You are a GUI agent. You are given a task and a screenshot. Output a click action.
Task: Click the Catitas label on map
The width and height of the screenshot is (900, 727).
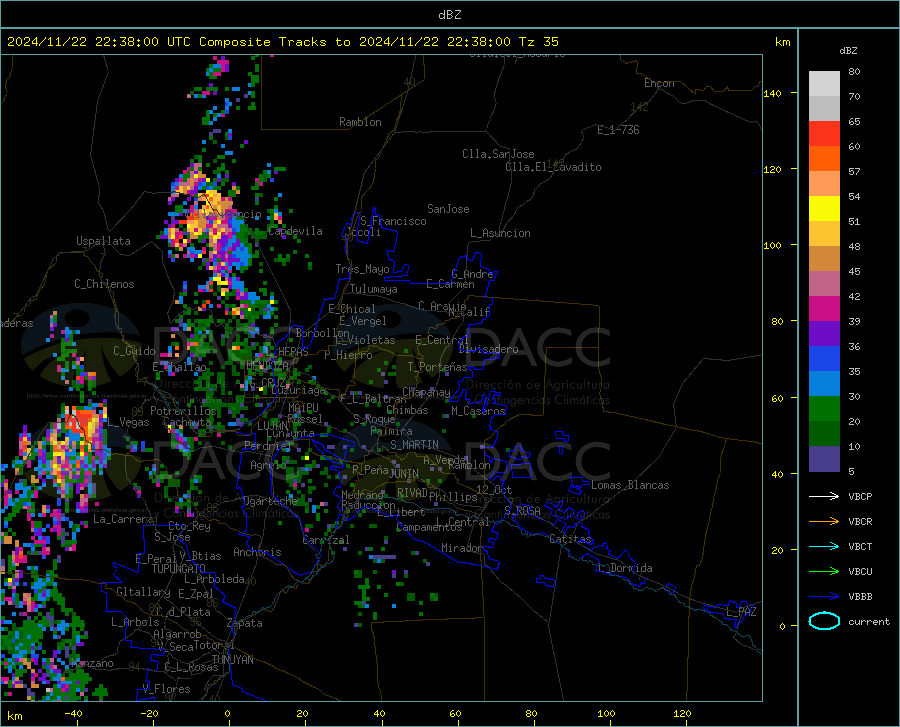[x=570, y=539]
